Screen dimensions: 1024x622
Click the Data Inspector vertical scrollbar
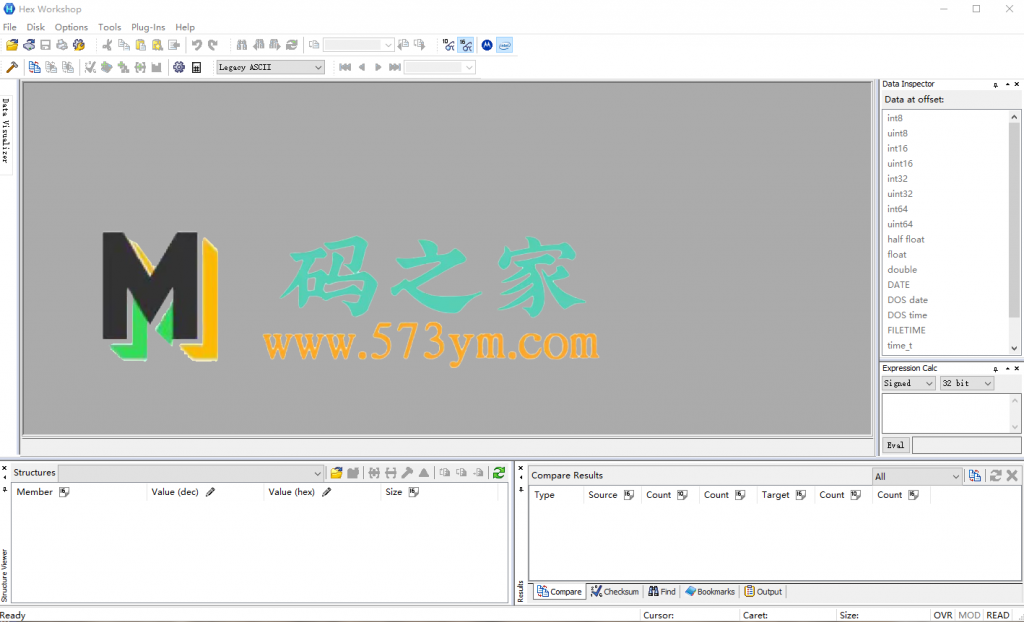[x=1014, y=233]
